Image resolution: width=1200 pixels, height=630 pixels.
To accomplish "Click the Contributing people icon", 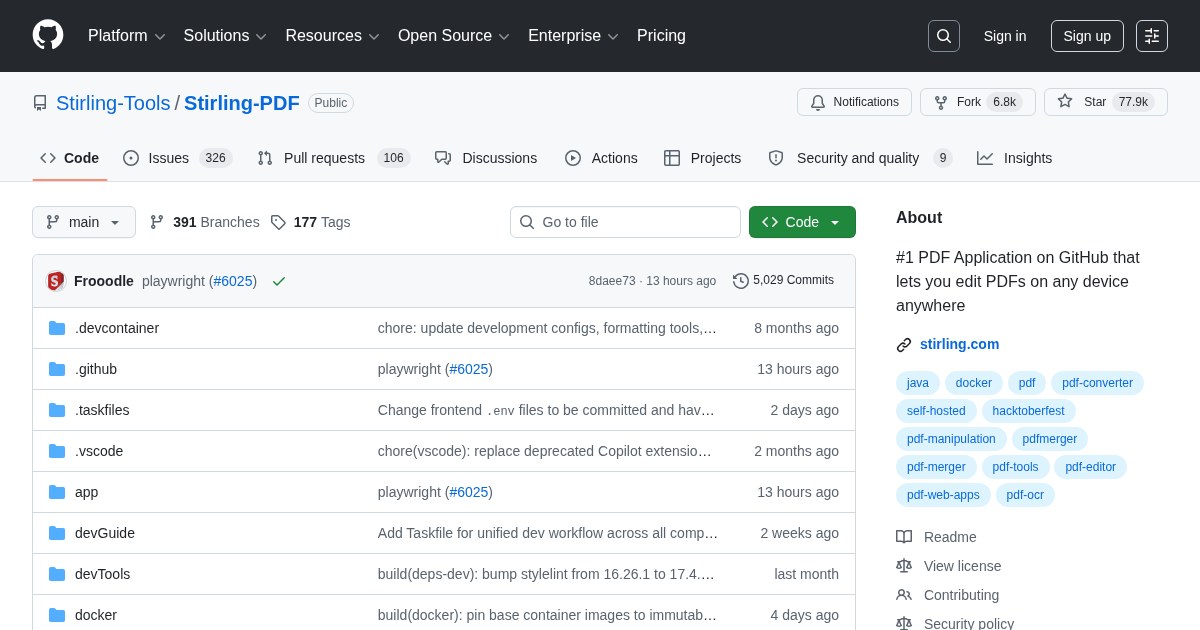I will click(904, 595).
